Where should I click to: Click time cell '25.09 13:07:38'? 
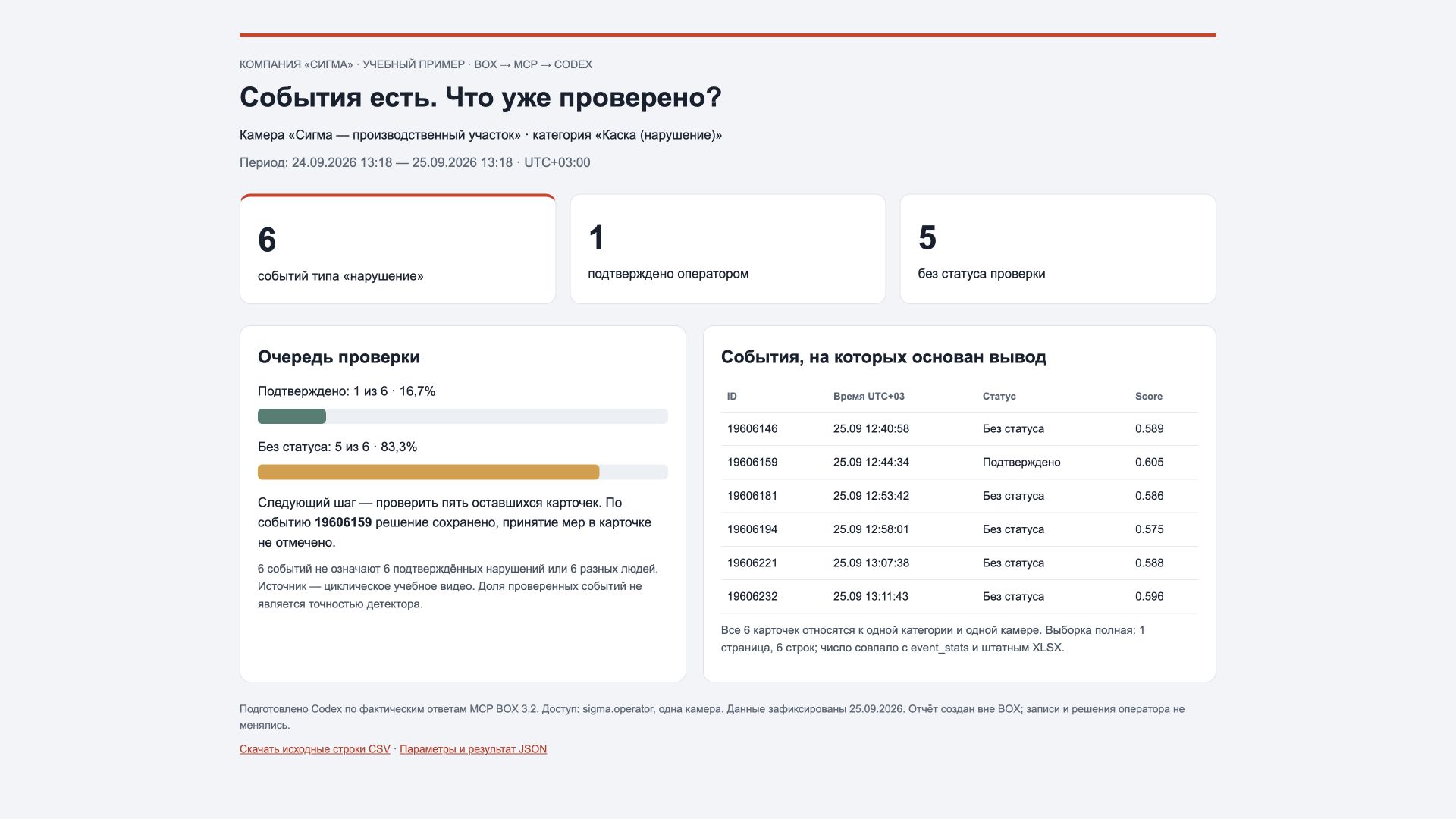click(871, 563)
